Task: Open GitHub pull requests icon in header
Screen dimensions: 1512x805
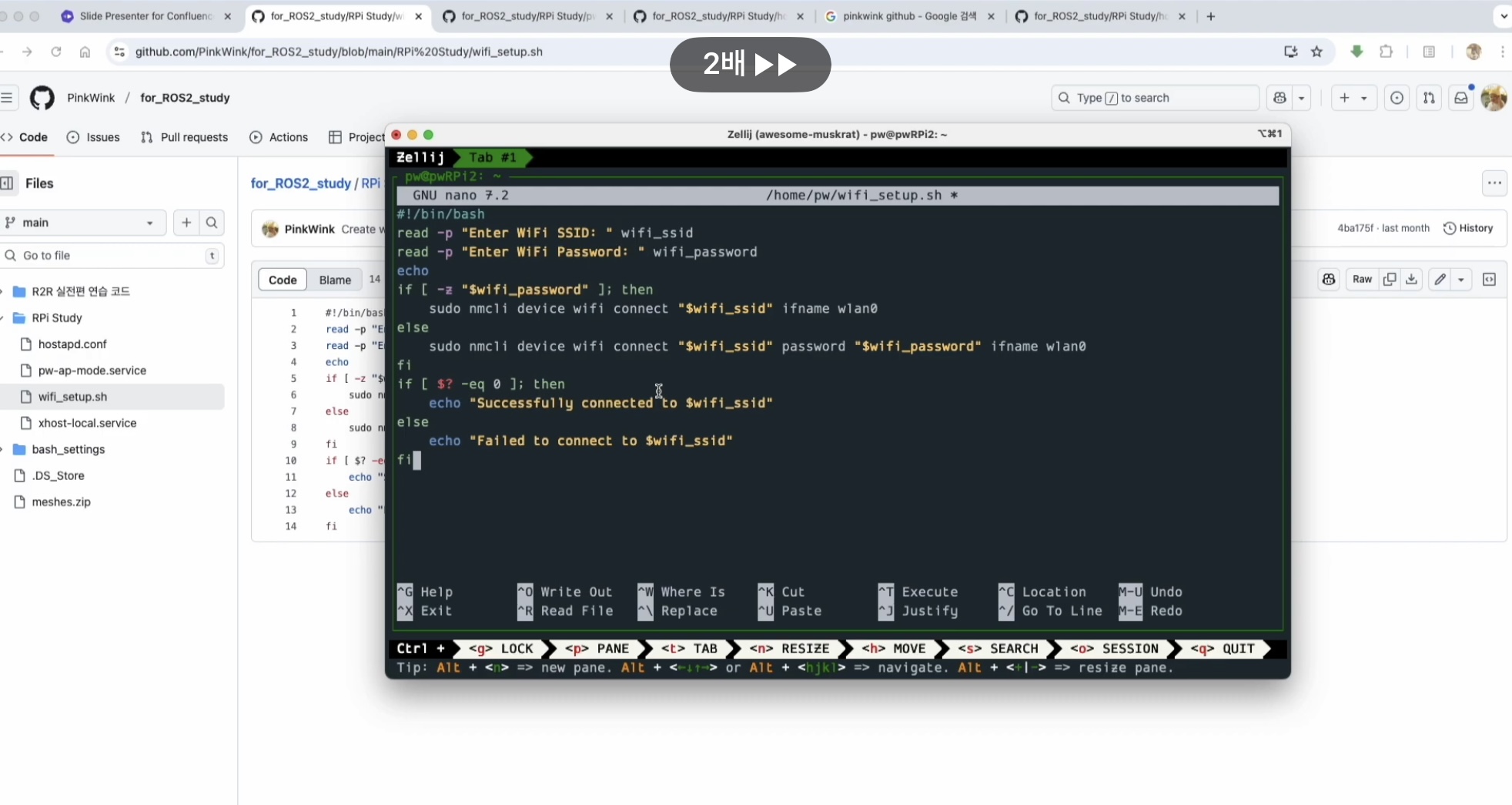Action: 1429,98
